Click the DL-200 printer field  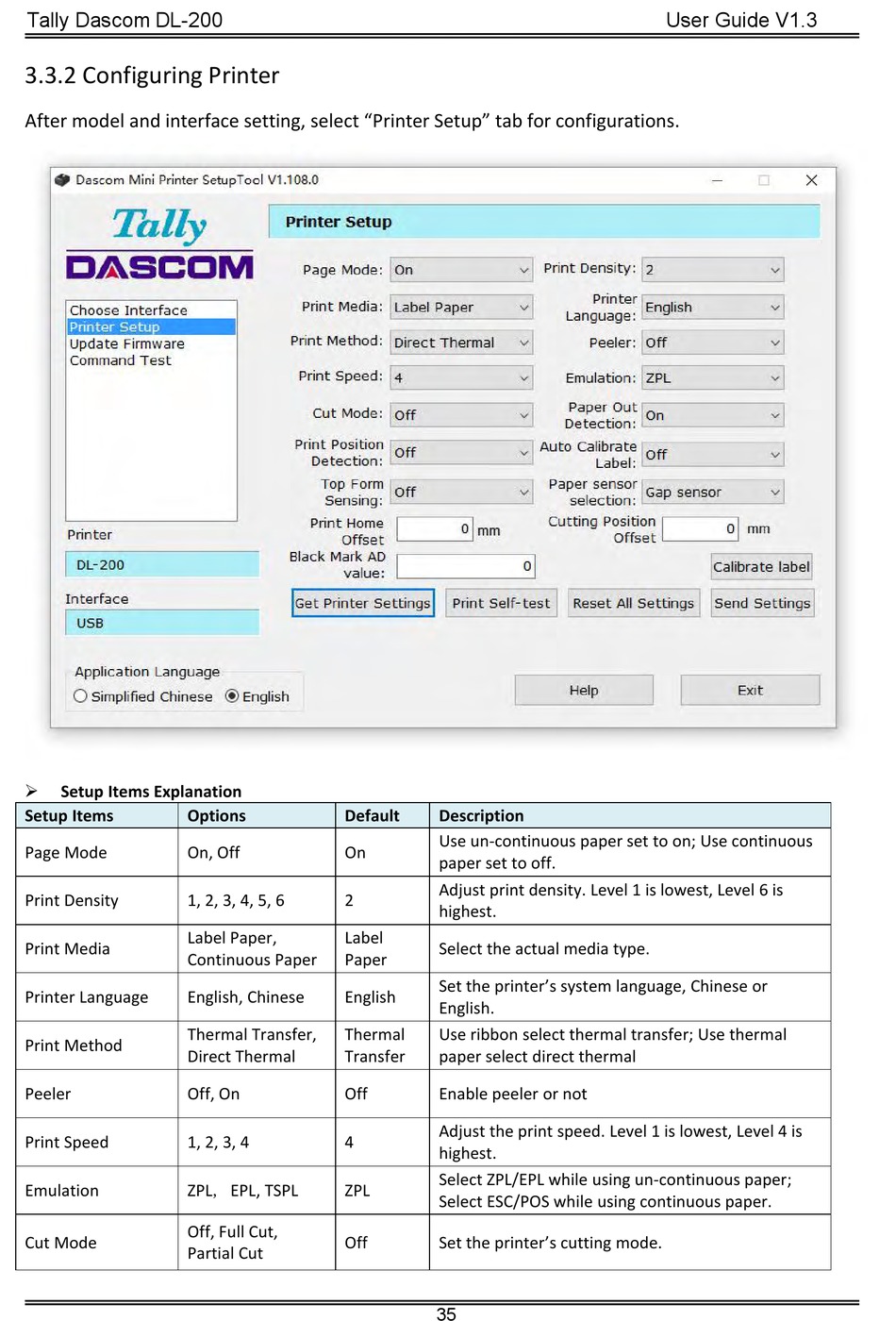point(162,564)
